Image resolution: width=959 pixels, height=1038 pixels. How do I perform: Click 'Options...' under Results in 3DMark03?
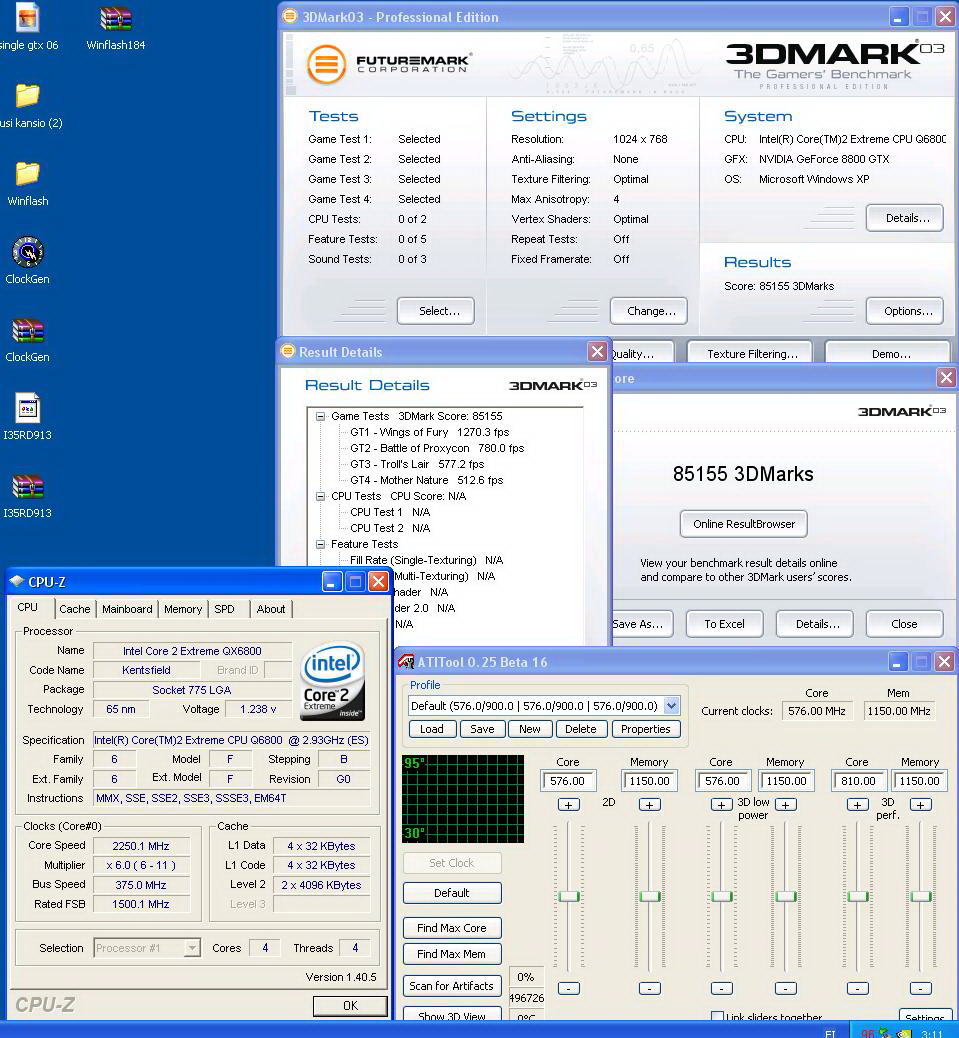[x=905, y=311]
